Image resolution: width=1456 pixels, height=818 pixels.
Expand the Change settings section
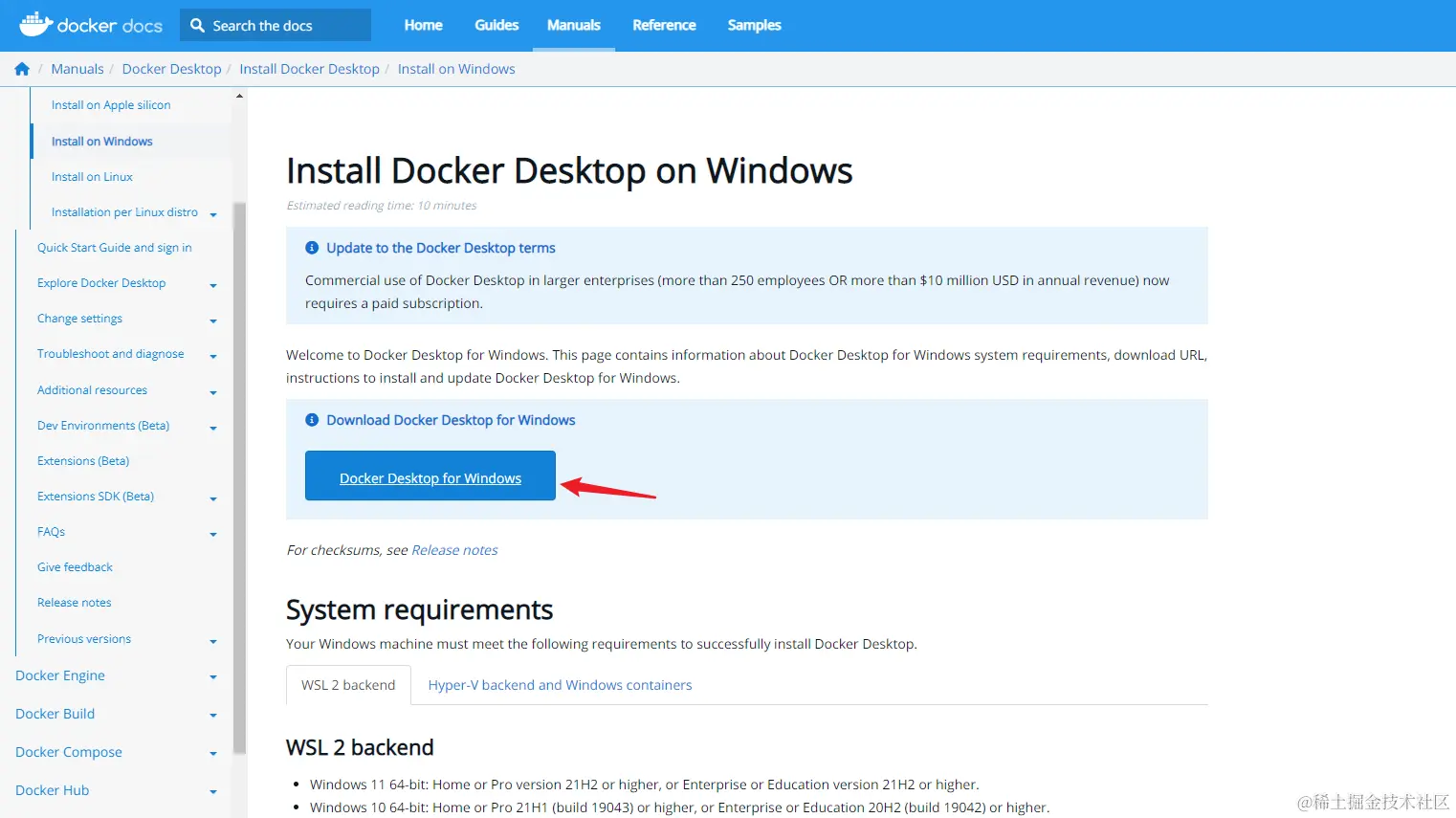point(213,321)
